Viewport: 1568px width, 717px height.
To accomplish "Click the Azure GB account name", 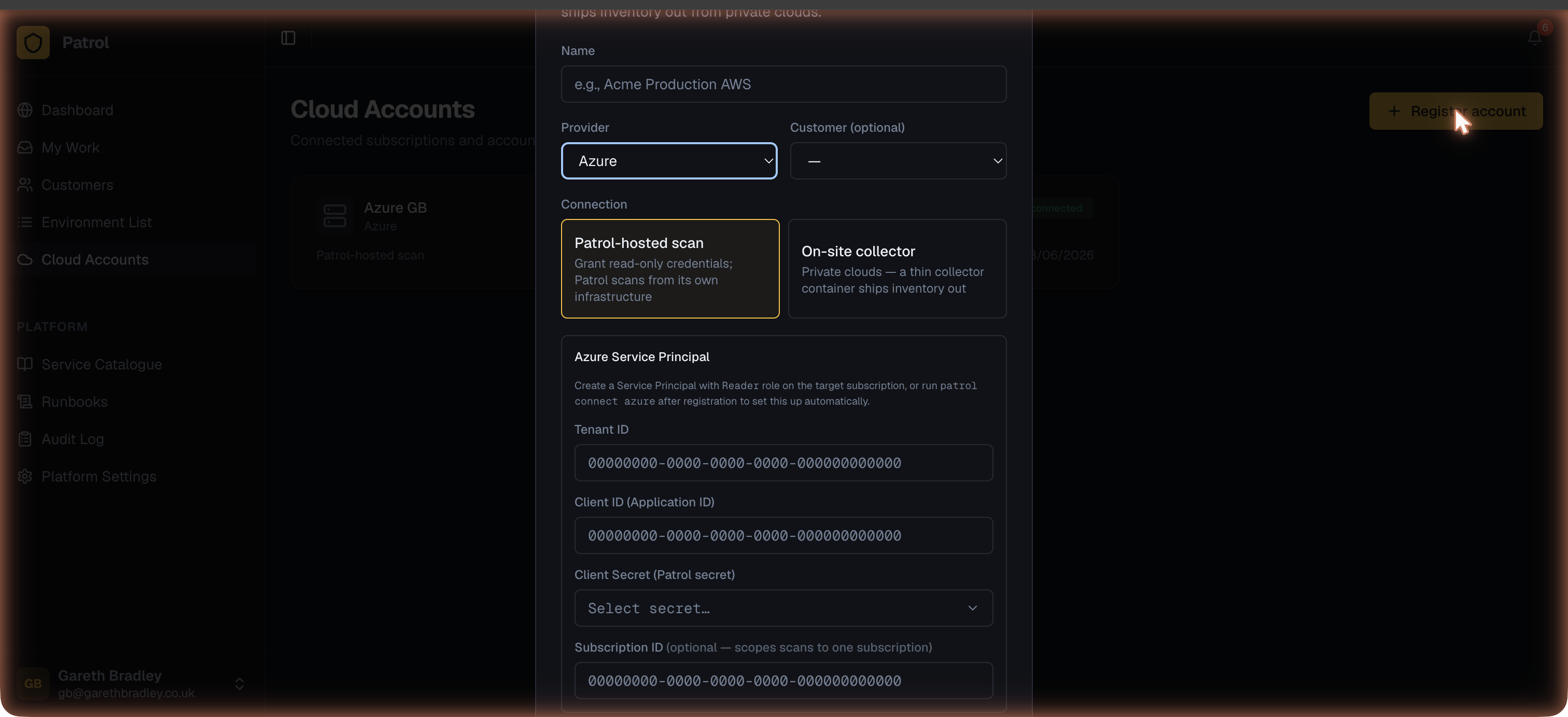I will pyautogui.click(x=395, y=208).
